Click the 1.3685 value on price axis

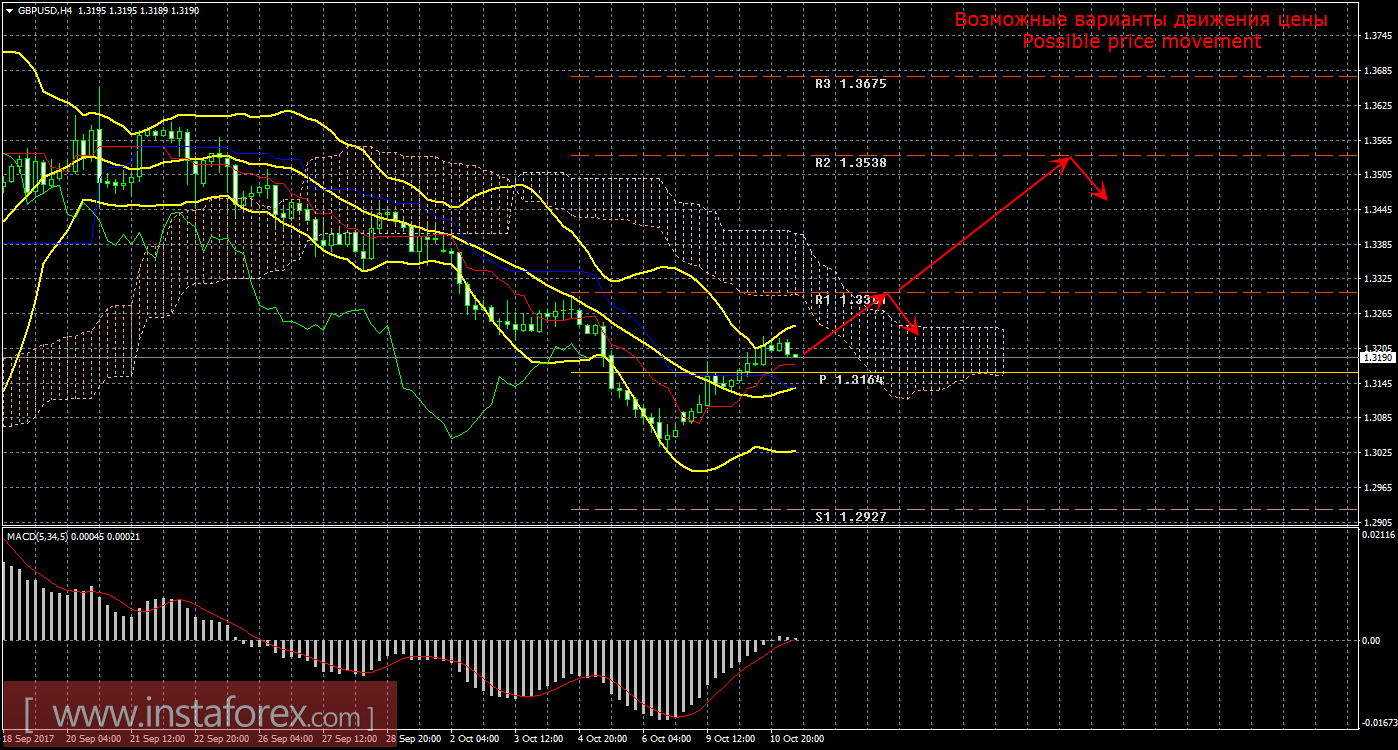(1378, 71)
